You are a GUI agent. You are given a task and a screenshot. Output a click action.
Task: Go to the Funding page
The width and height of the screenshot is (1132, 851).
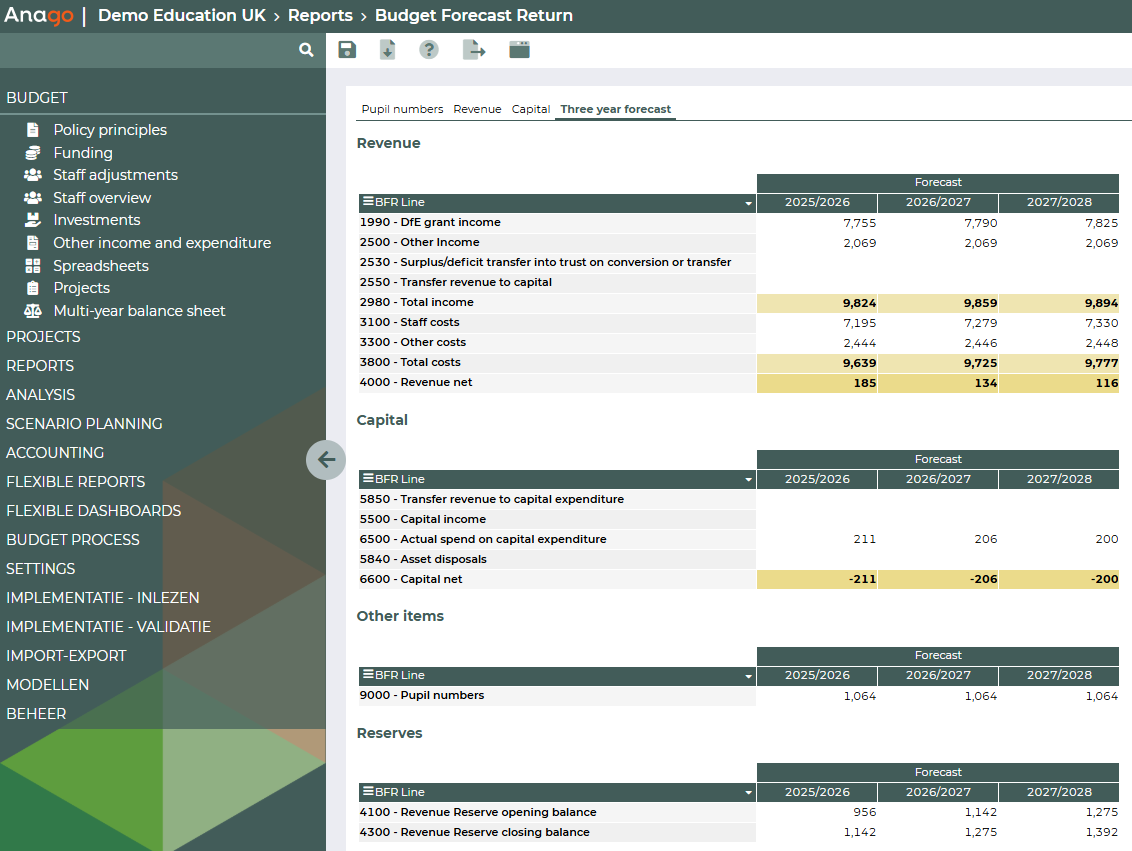click(x=83, y=153)
